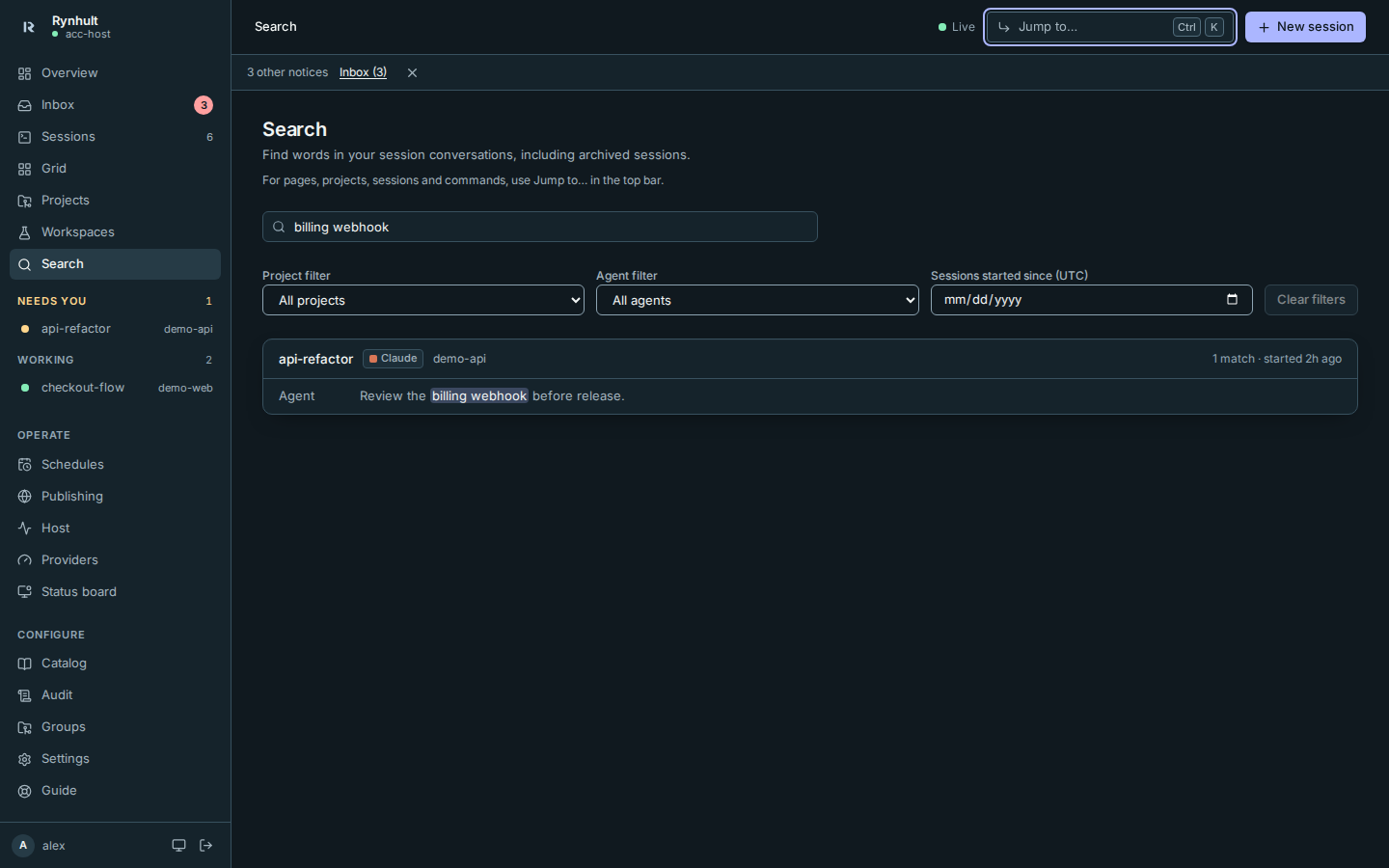Click the Publishing globe icon
Screen dimensions: 1389x868
tap(25, 497)
